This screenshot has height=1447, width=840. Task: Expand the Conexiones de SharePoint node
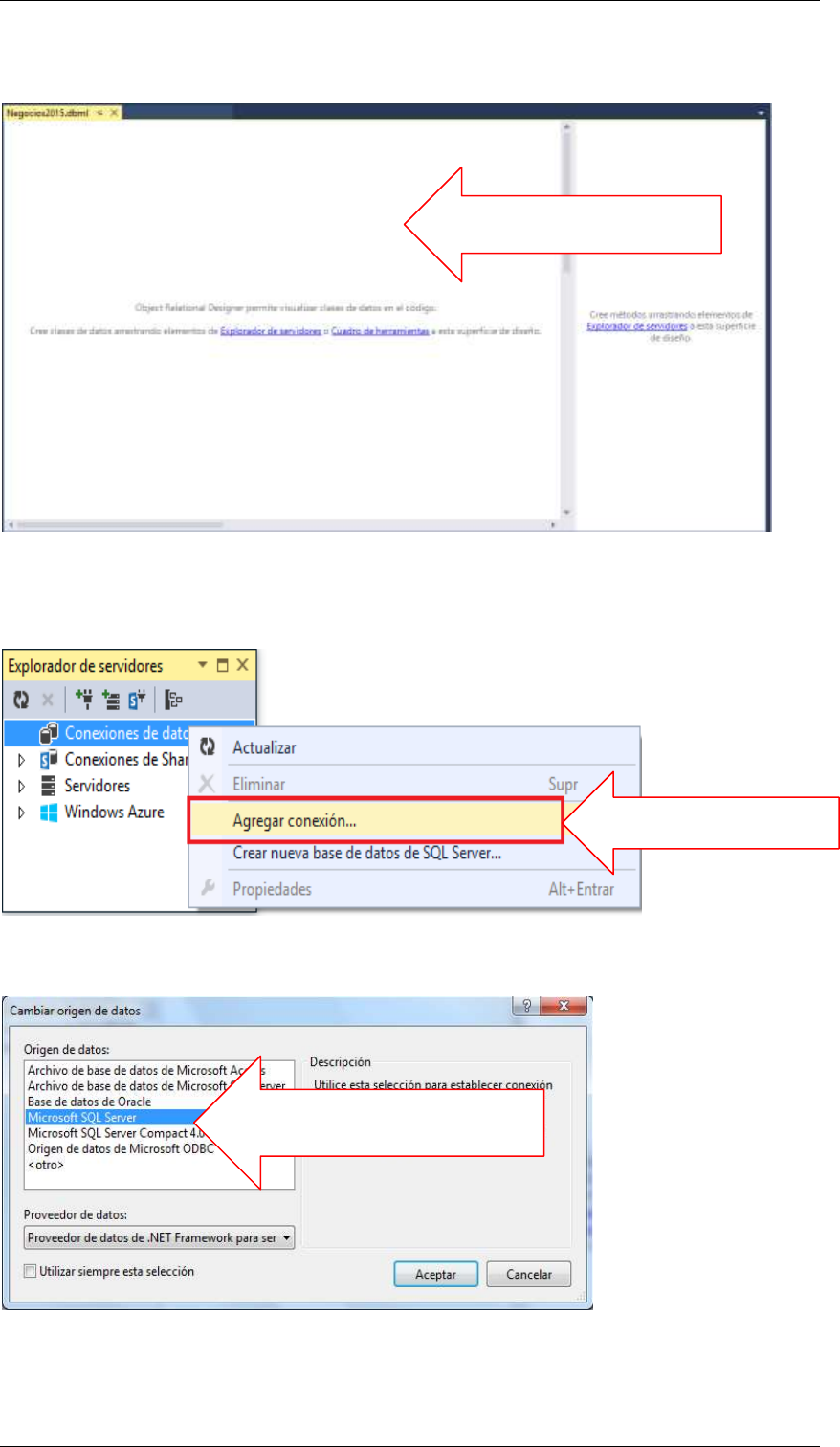click(x=22, y=760)
